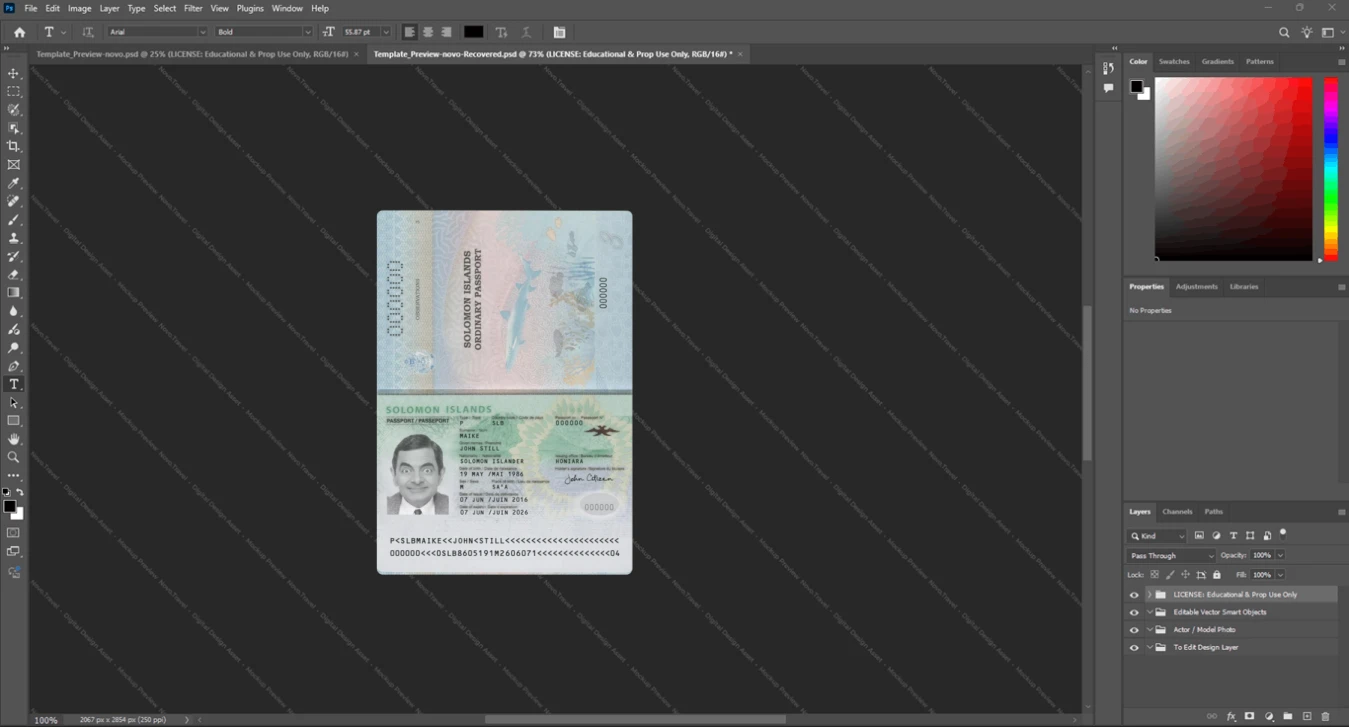
Task: Open the Filter menu
Action: [193, 8]
